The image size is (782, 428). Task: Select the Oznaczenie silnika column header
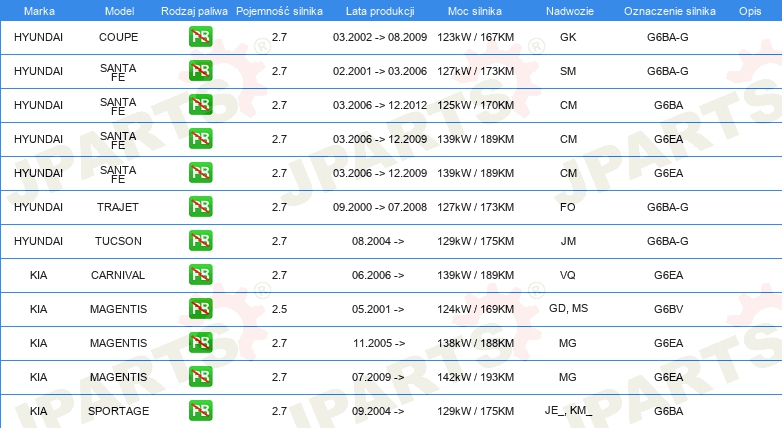click(x=669, y=11)
